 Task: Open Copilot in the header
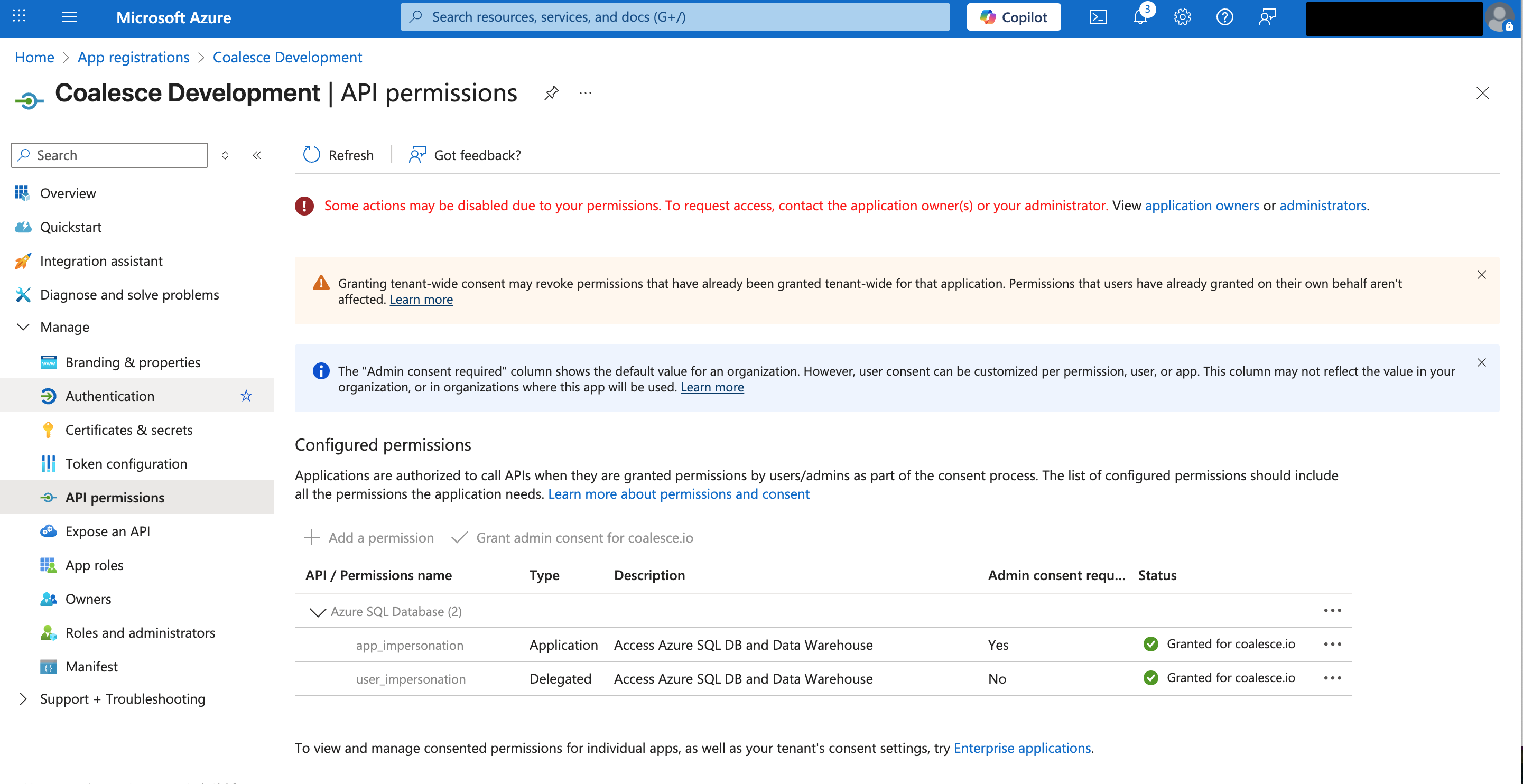click(1014, 17)
